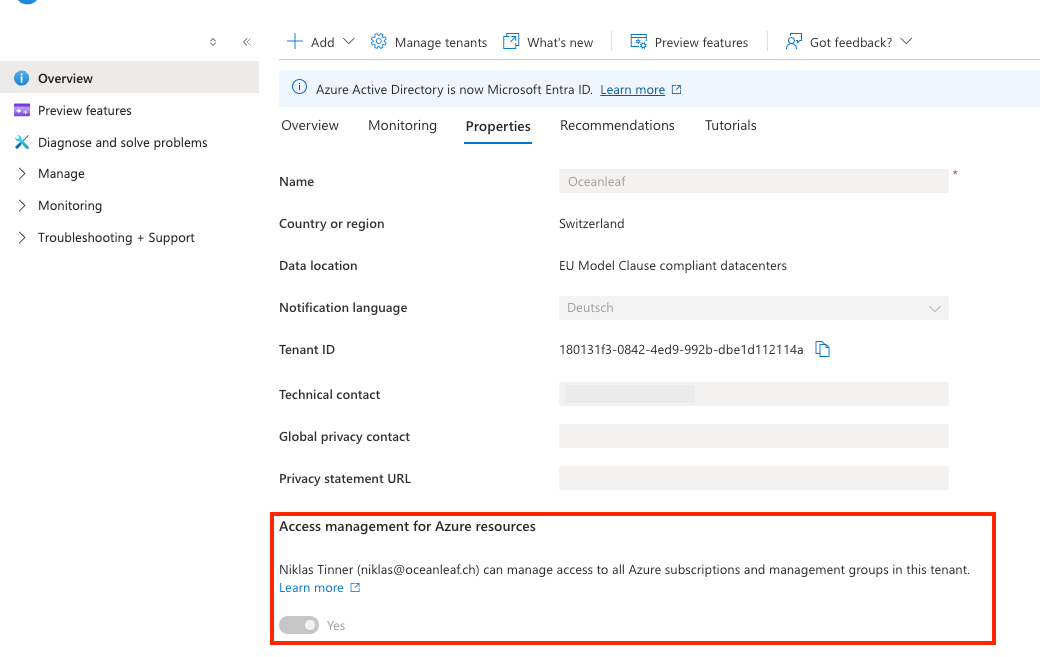The height and width of the screenshot is (657, 1040).
Task: Click the Tenant ID value text
Action: [681, 349]
